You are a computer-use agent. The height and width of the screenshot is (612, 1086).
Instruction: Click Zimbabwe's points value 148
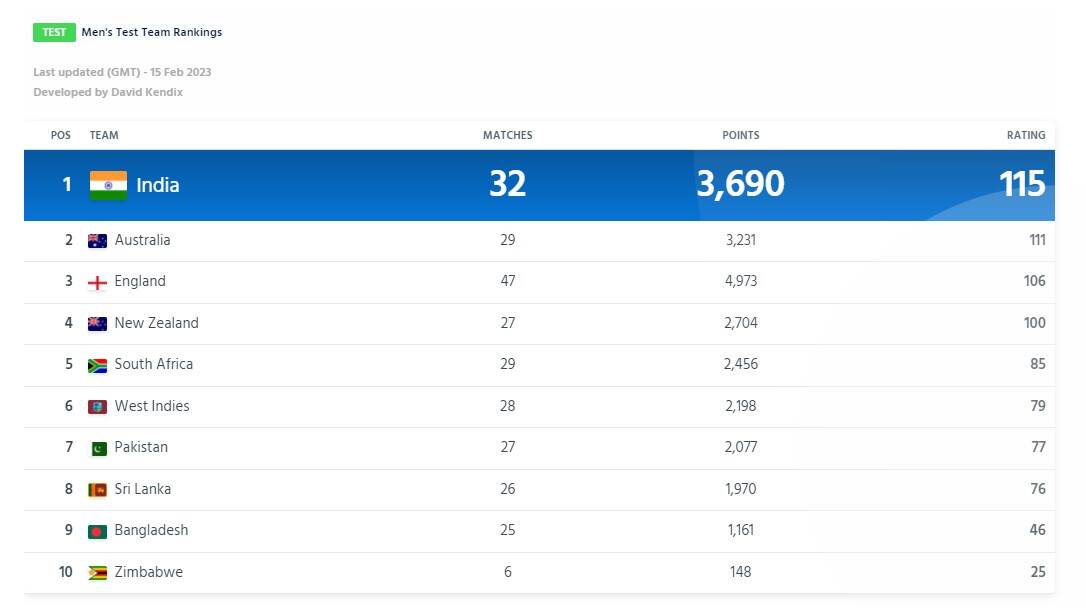coord(741,572)
